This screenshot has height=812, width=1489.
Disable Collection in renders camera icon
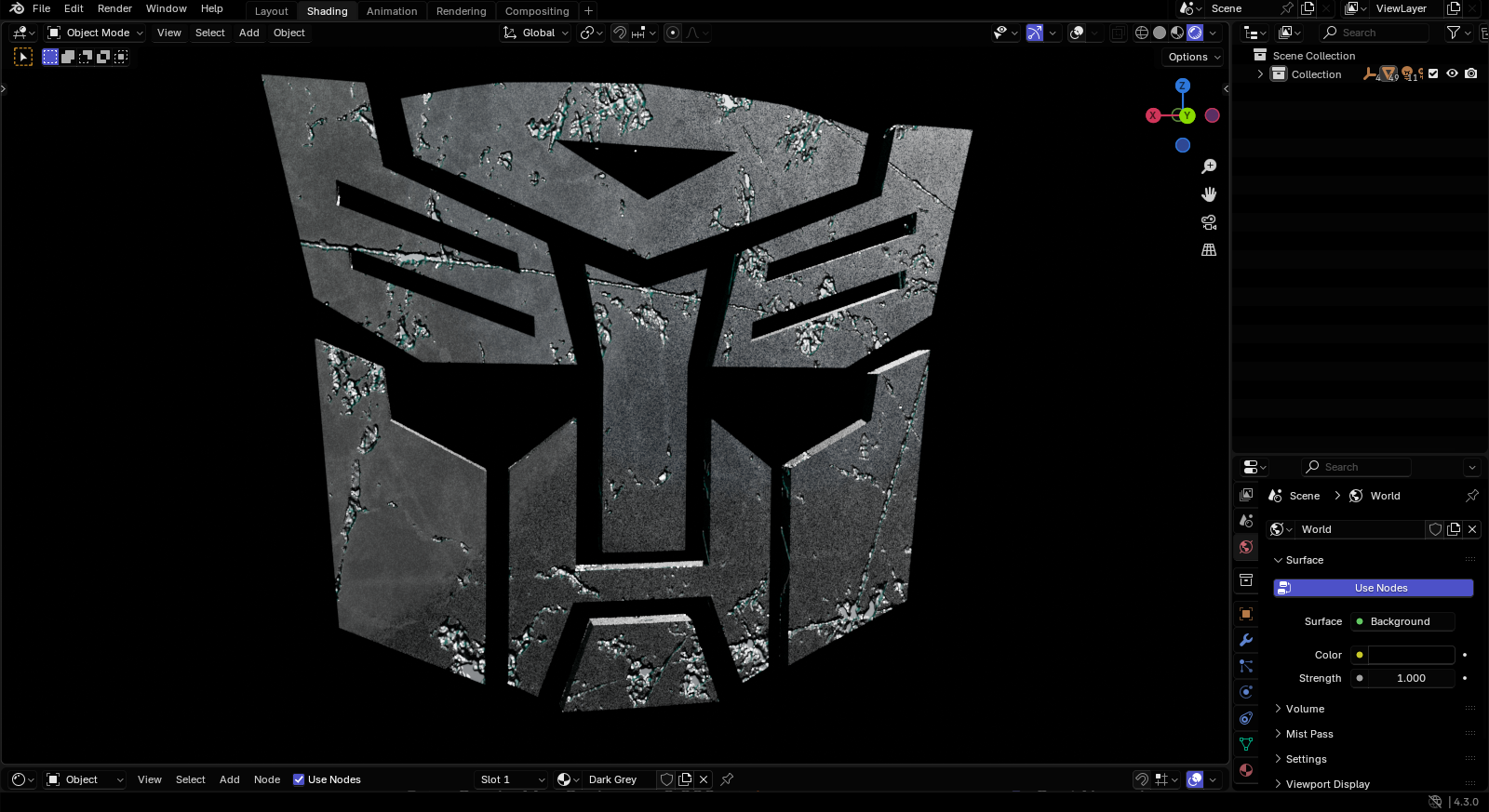click(x=1470, y=73)
